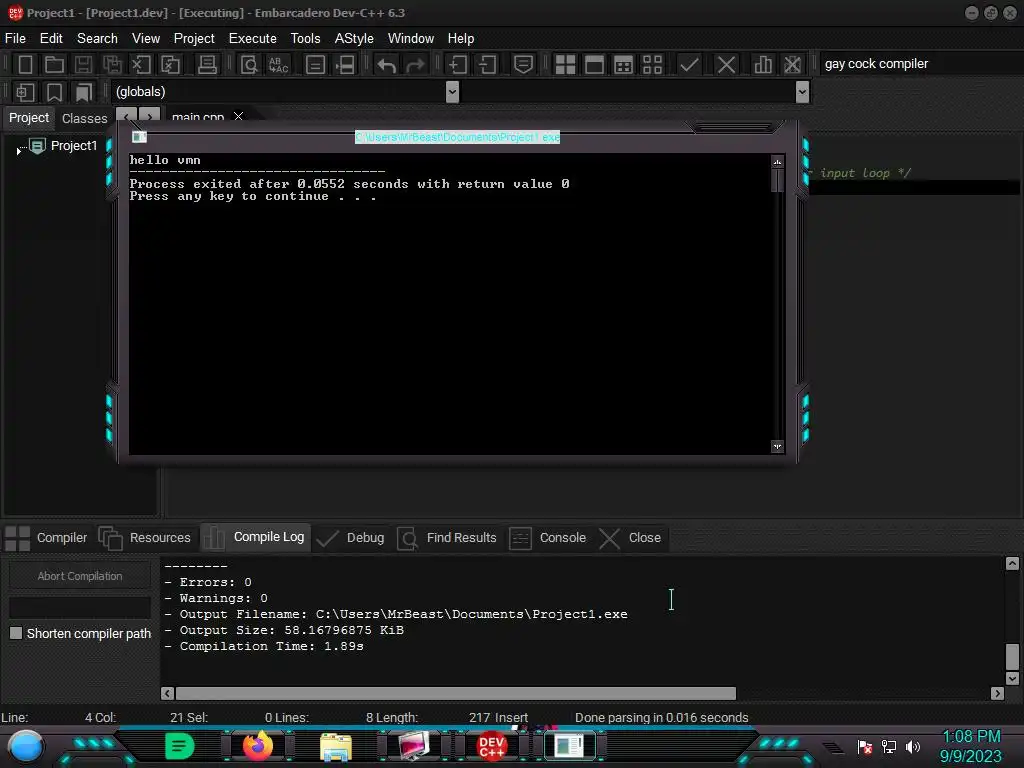Click the Close tab in the bottom panel
Image resolution: width=1024 pixels, height=768 pixels.
(630, 537)
